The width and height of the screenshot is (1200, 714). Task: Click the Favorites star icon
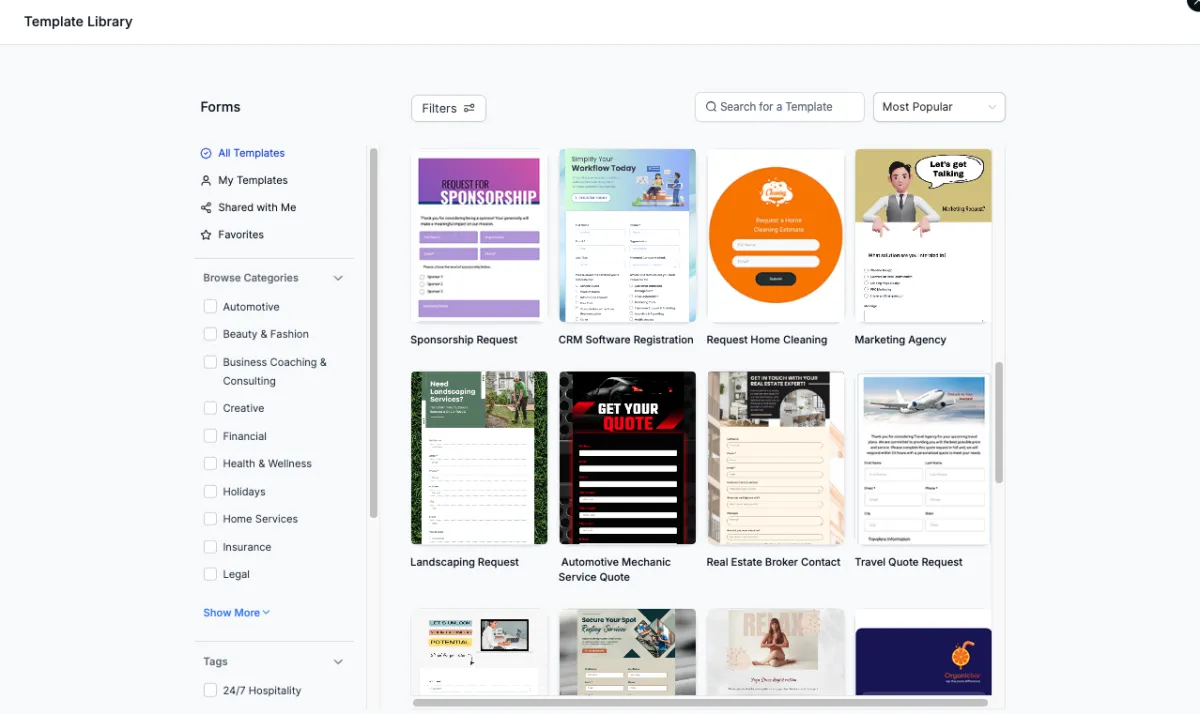click(206, 234)
